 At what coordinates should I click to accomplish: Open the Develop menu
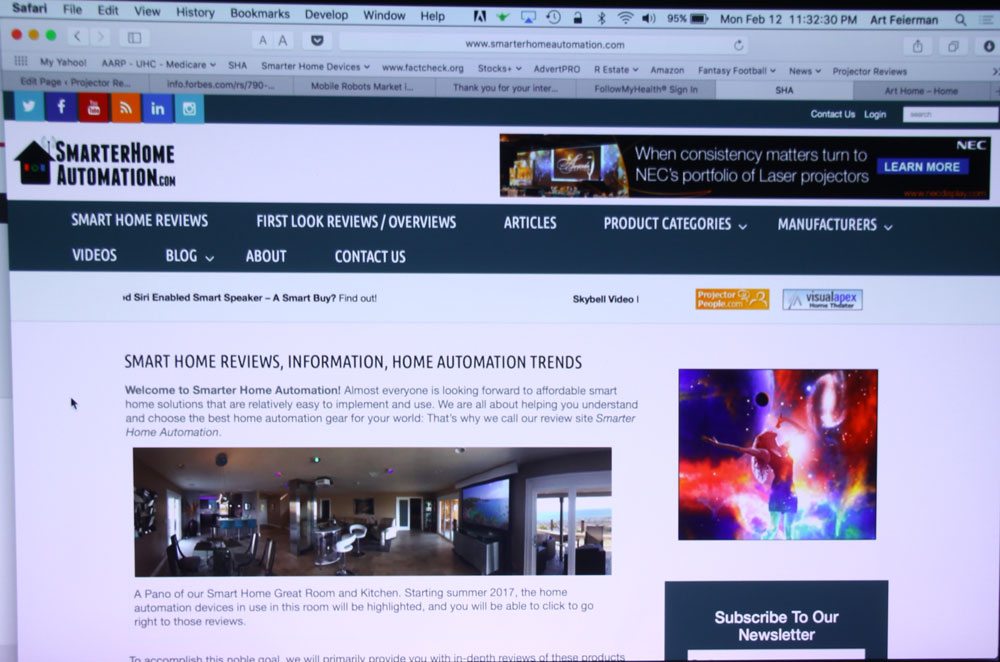click(326, 14)
